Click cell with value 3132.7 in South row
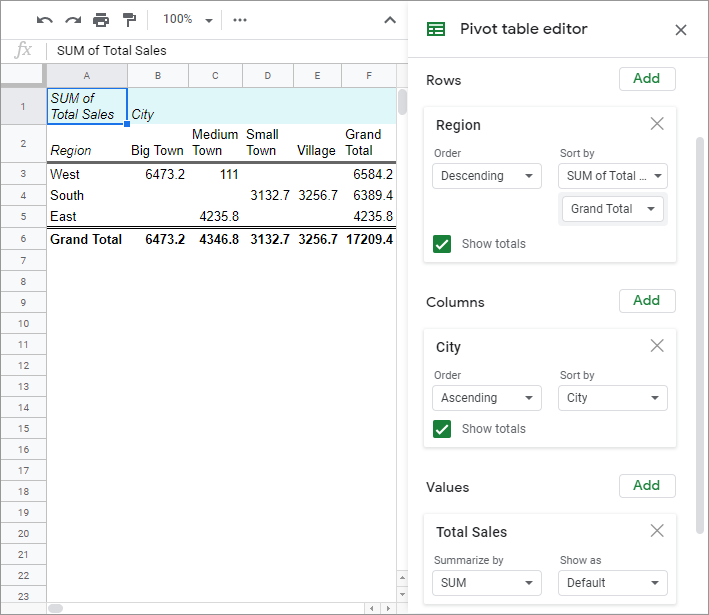 pyautogui.click(x=268, y=195)
